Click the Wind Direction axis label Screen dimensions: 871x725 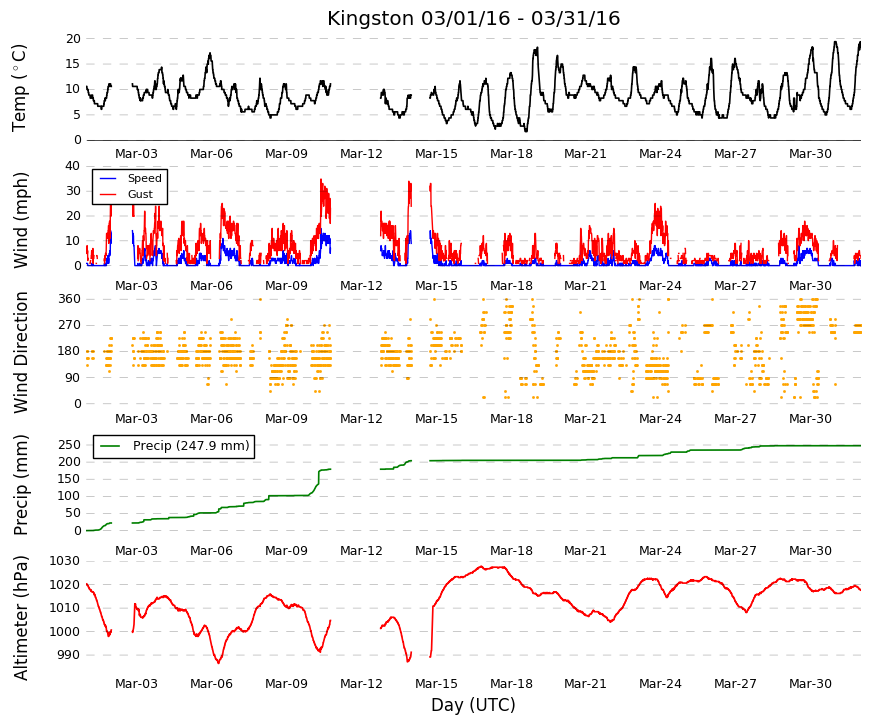click(x=21, y=352)
